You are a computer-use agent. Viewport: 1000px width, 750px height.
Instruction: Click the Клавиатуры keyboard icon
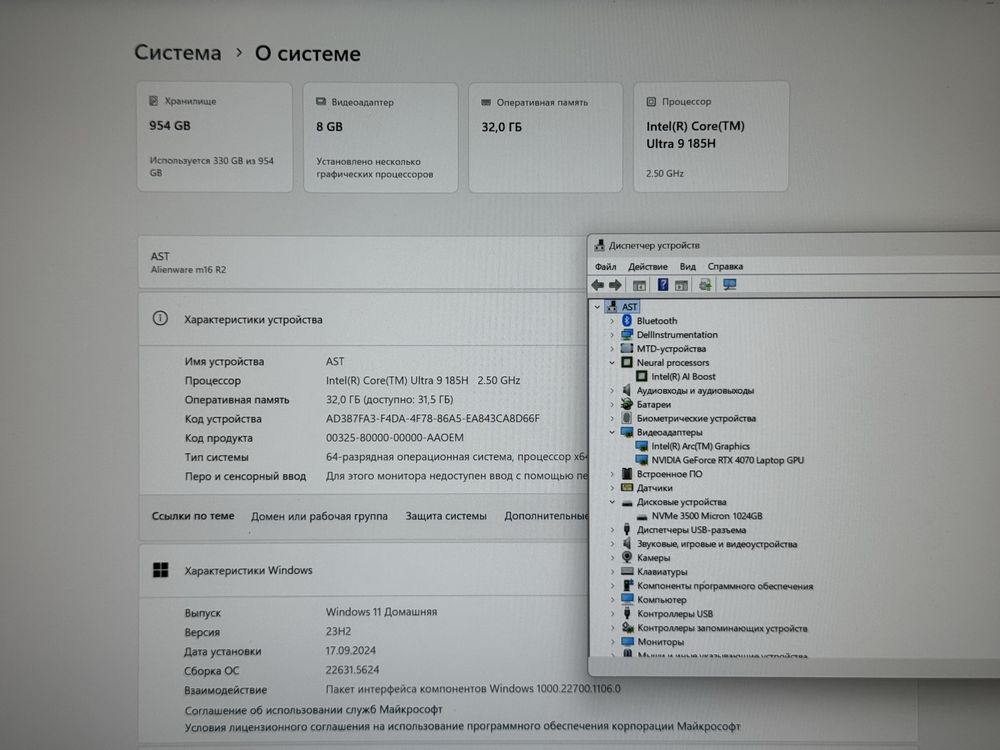[627, 571]
